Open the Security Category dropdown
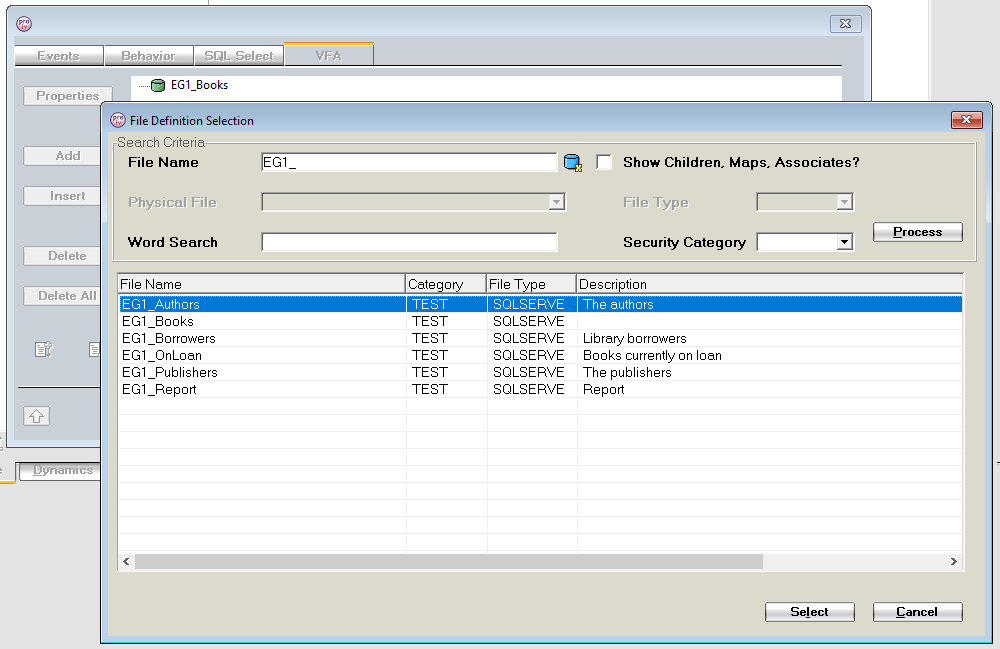 point(844,242)
